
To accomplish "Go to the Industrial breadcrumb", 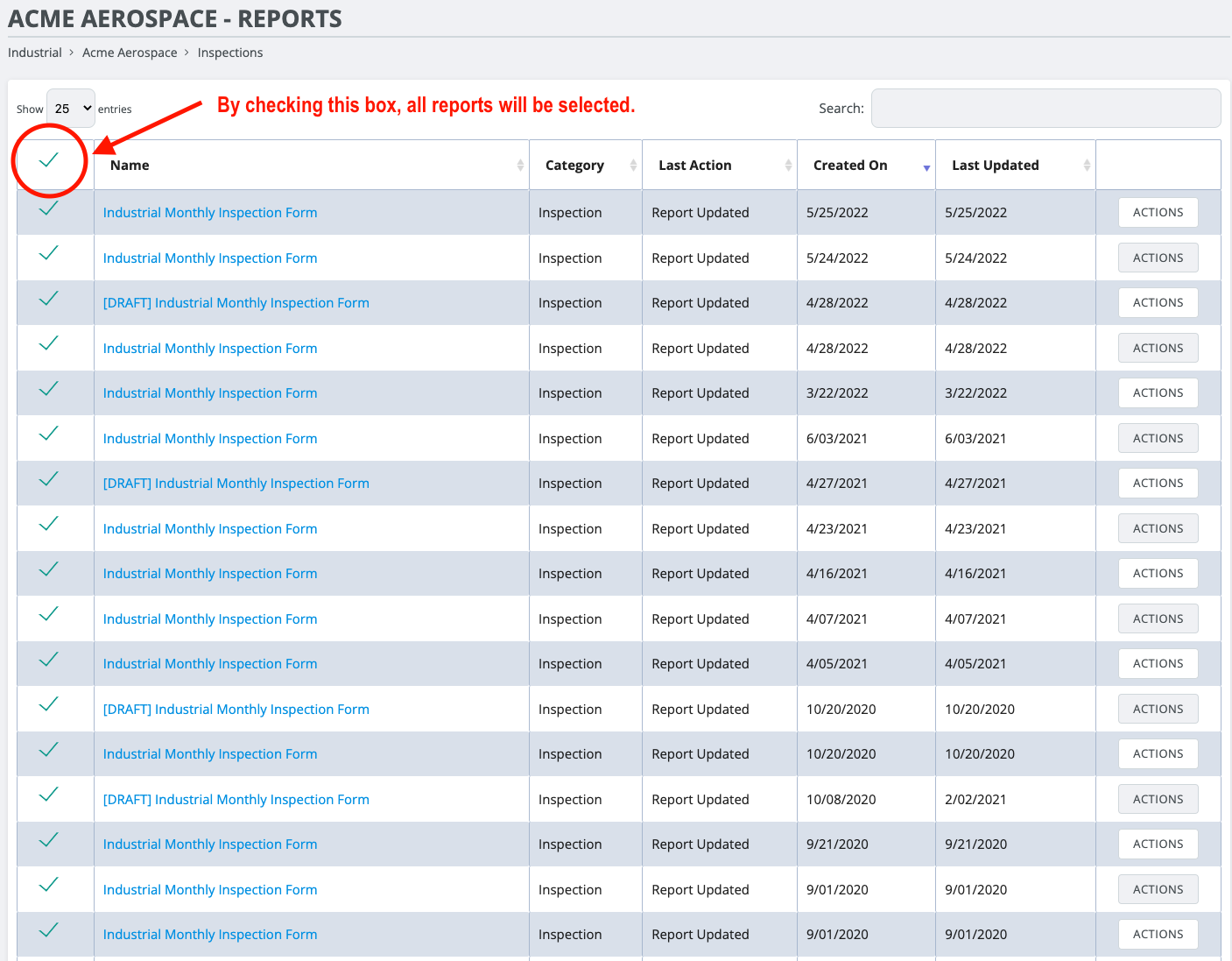I will (x=35, y=53).
